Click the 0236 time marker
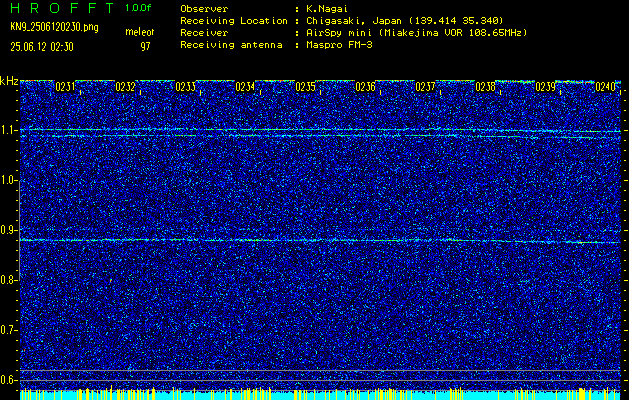Screen dimensions: 629x400 [365, 87]
